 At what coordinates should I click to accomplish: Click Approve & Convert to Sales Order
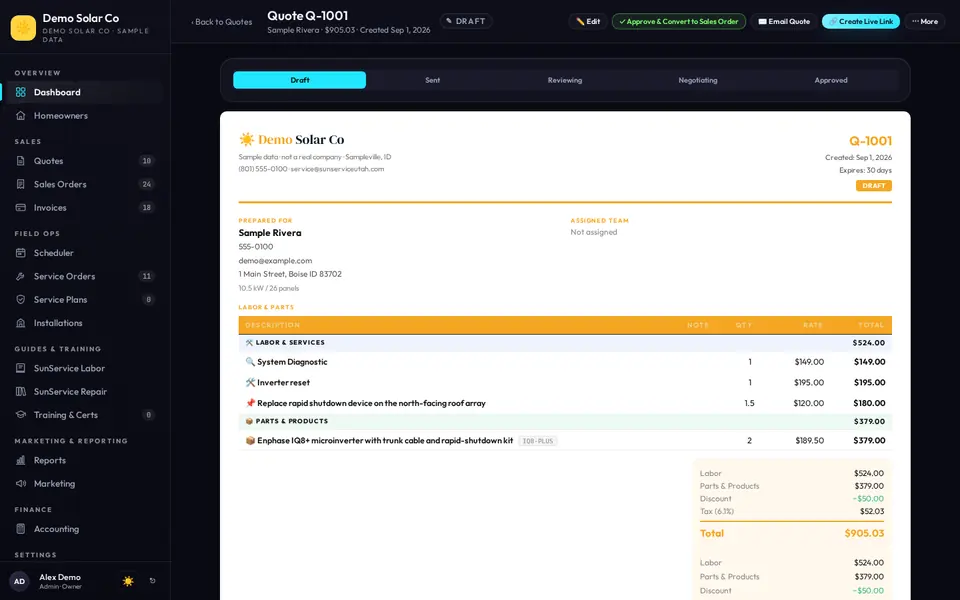click(678, 21)
